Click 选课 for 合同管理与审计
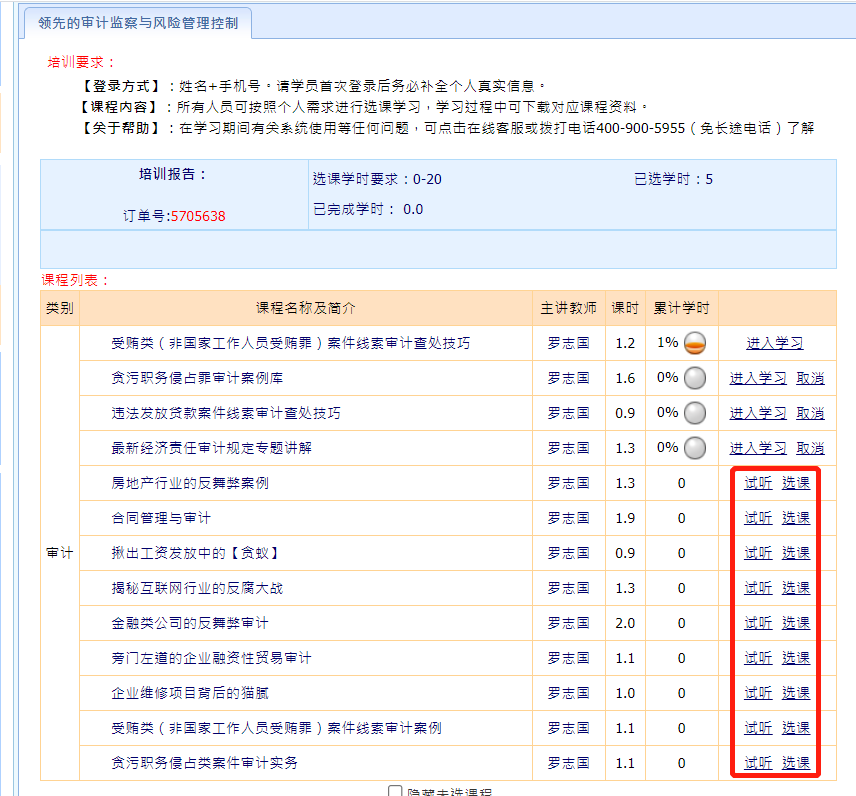Screen dimensions: 856x796 click(796, 518)
